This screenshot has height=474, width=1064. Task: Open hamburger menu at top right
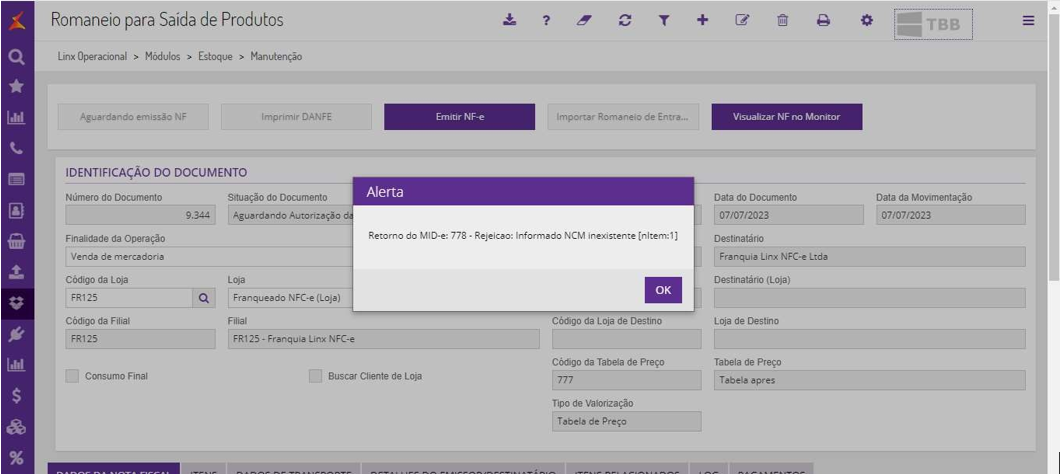[1029, 20]
